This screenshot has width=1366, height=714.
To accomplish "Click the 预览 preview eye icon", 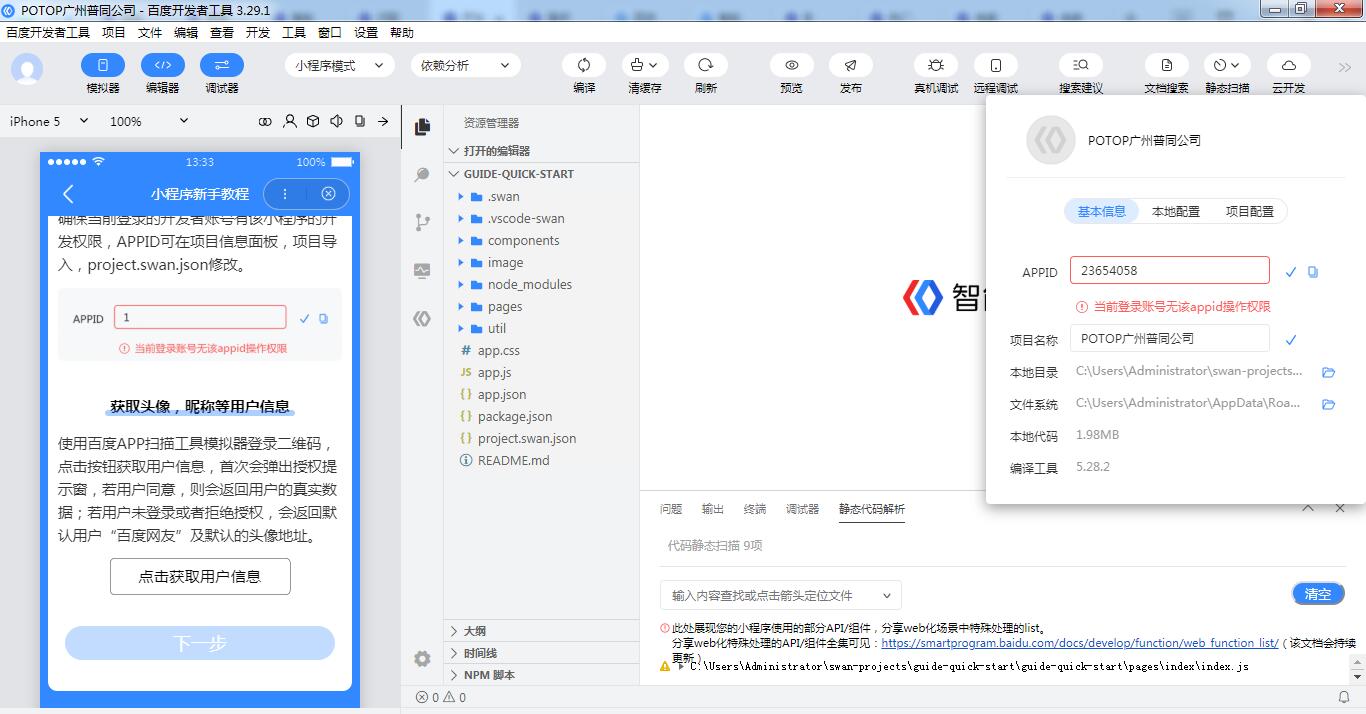I will pos(791,65).
